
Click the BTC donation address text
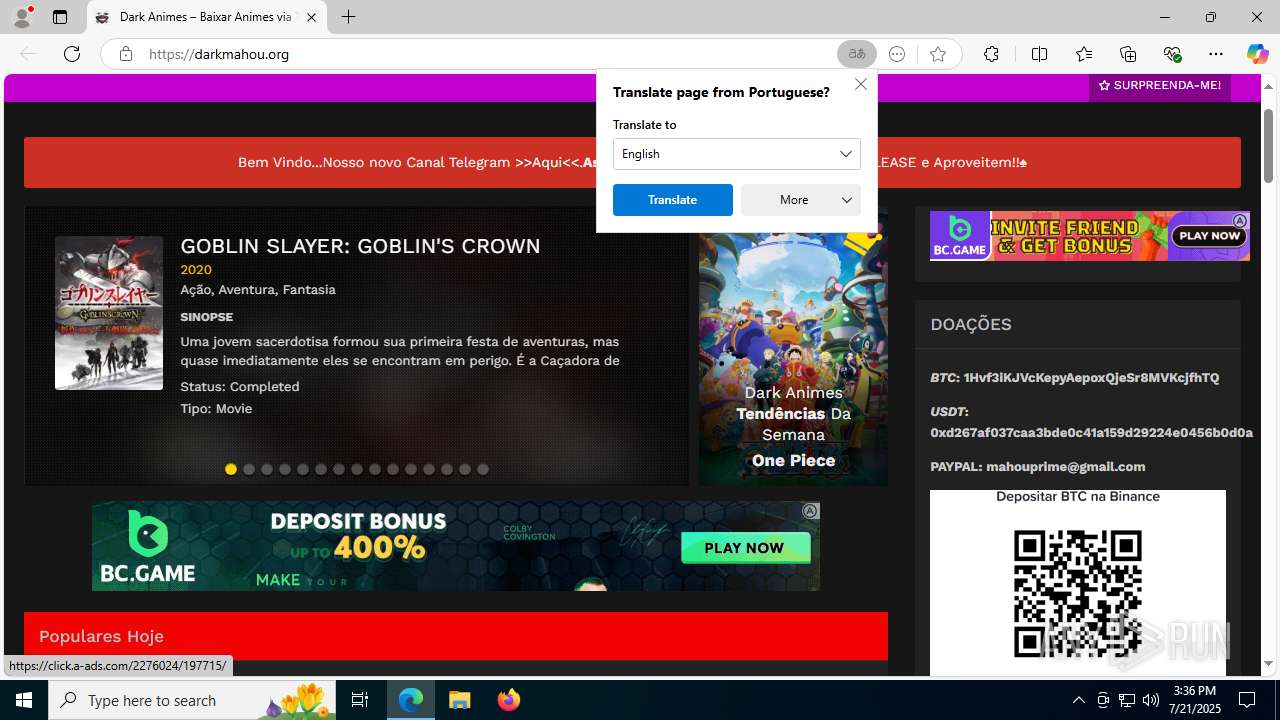pos(1091,378)
